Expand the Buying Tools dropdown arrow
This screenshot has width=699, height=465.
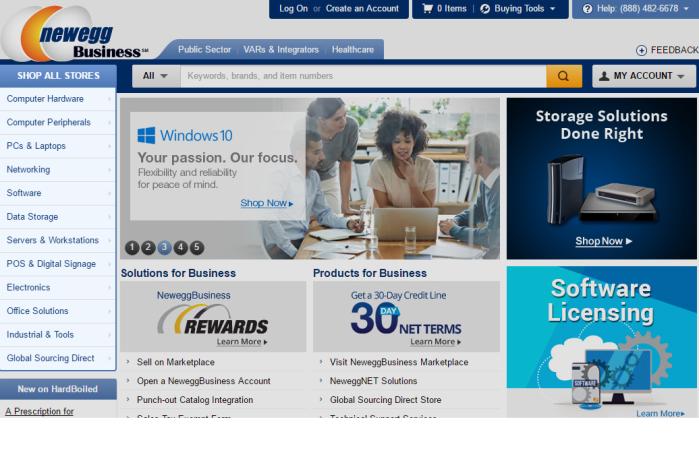tap(553, 8)
